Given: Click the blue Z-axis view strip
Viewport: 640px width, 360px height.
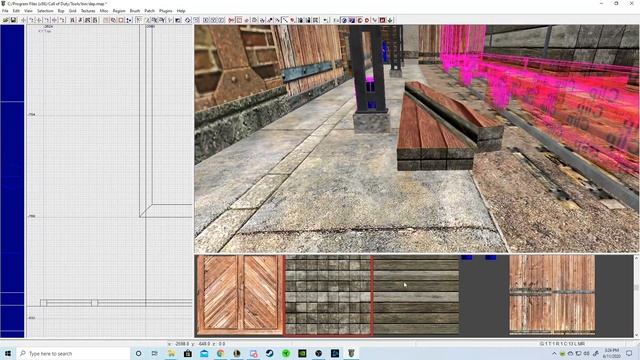Looking at the screenshot, I should [x=12, y=181].
